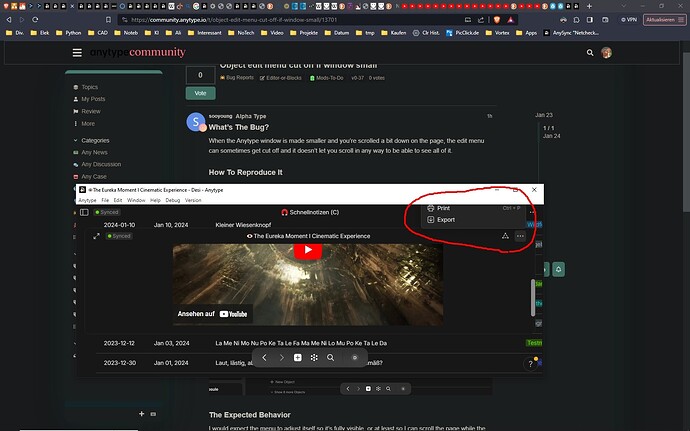Click the YouTube play button thumbnail
The width and height of the screenshot is (690, 431).
click(x=308, y=250)
